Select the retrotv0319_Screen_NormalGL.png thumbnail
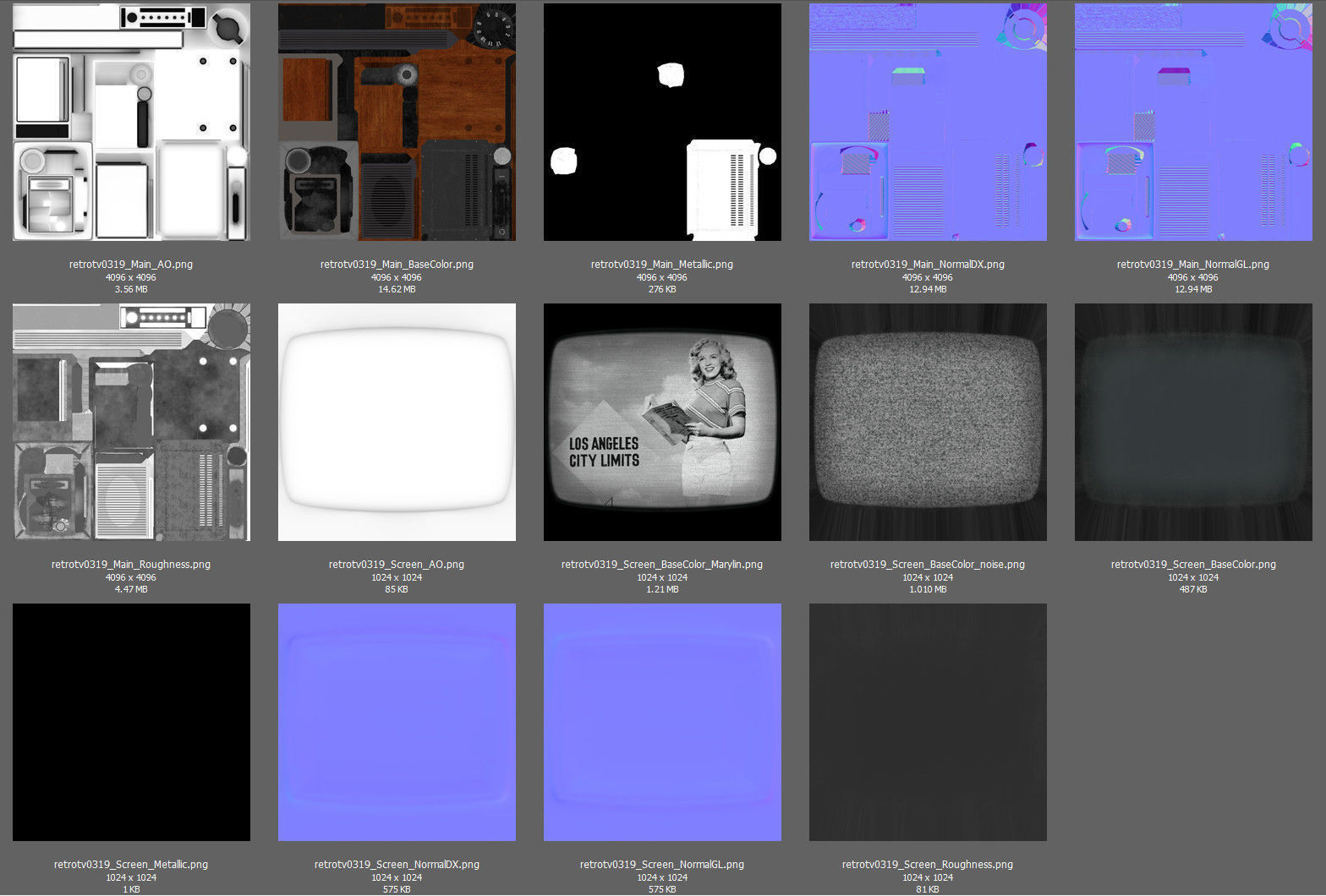 tap(662, 722)
